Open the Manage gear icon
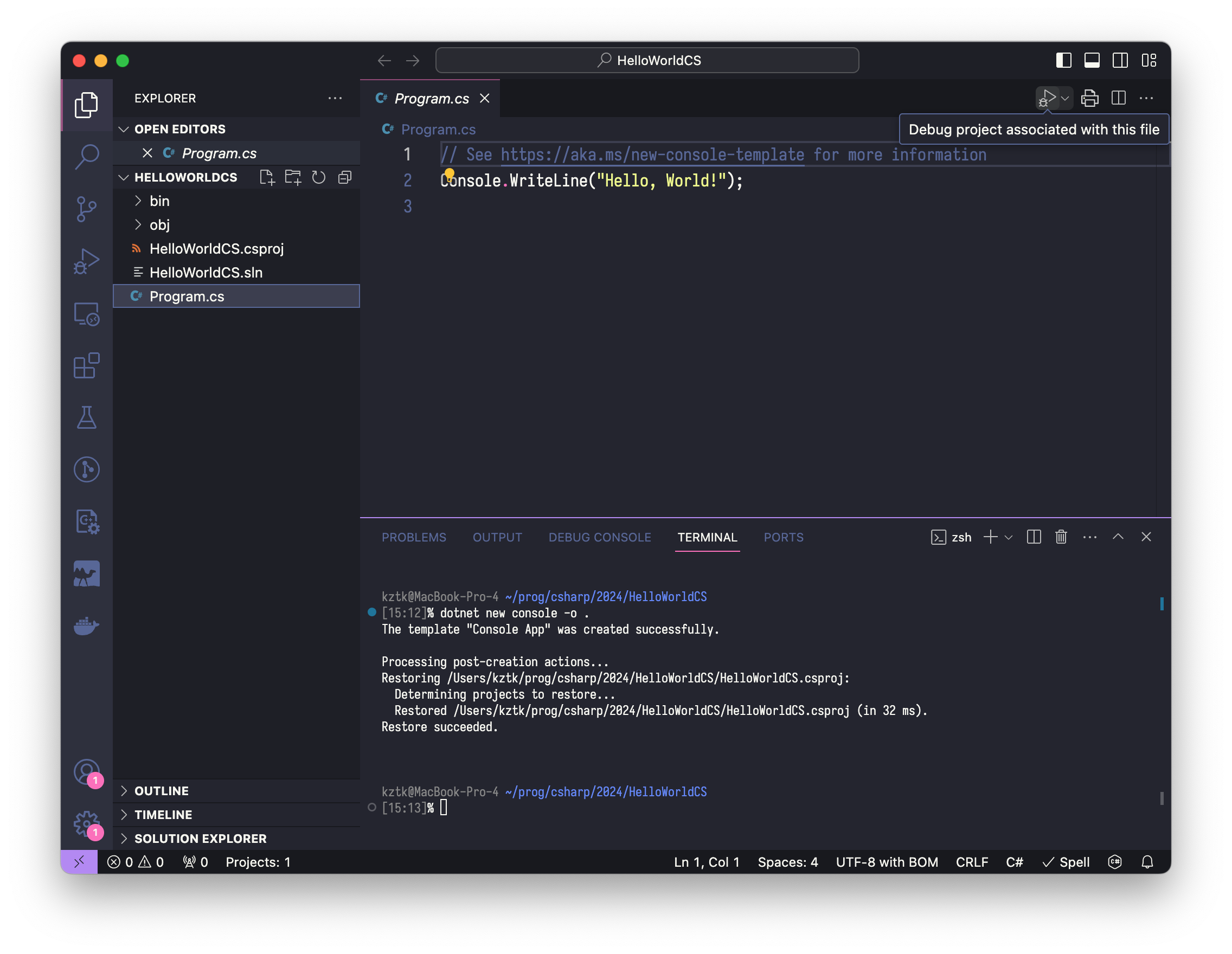 86,824
